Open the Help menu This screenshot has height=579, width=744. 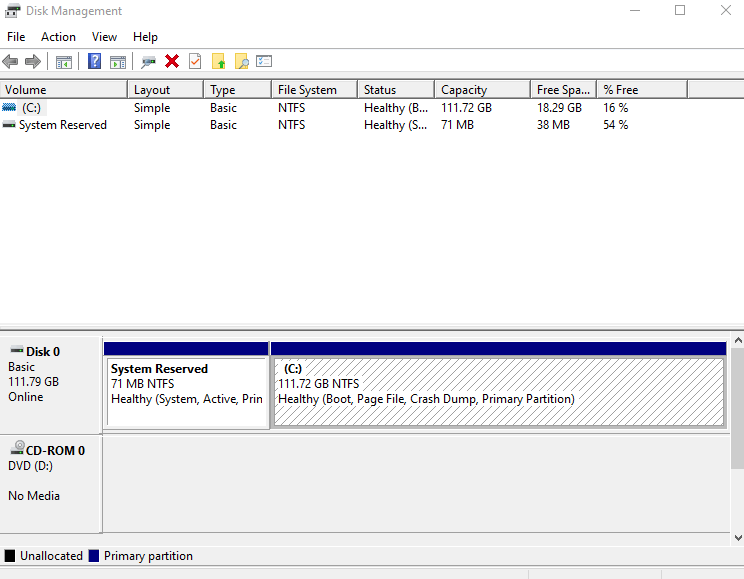pyautogui.click(x=145, y=37)
